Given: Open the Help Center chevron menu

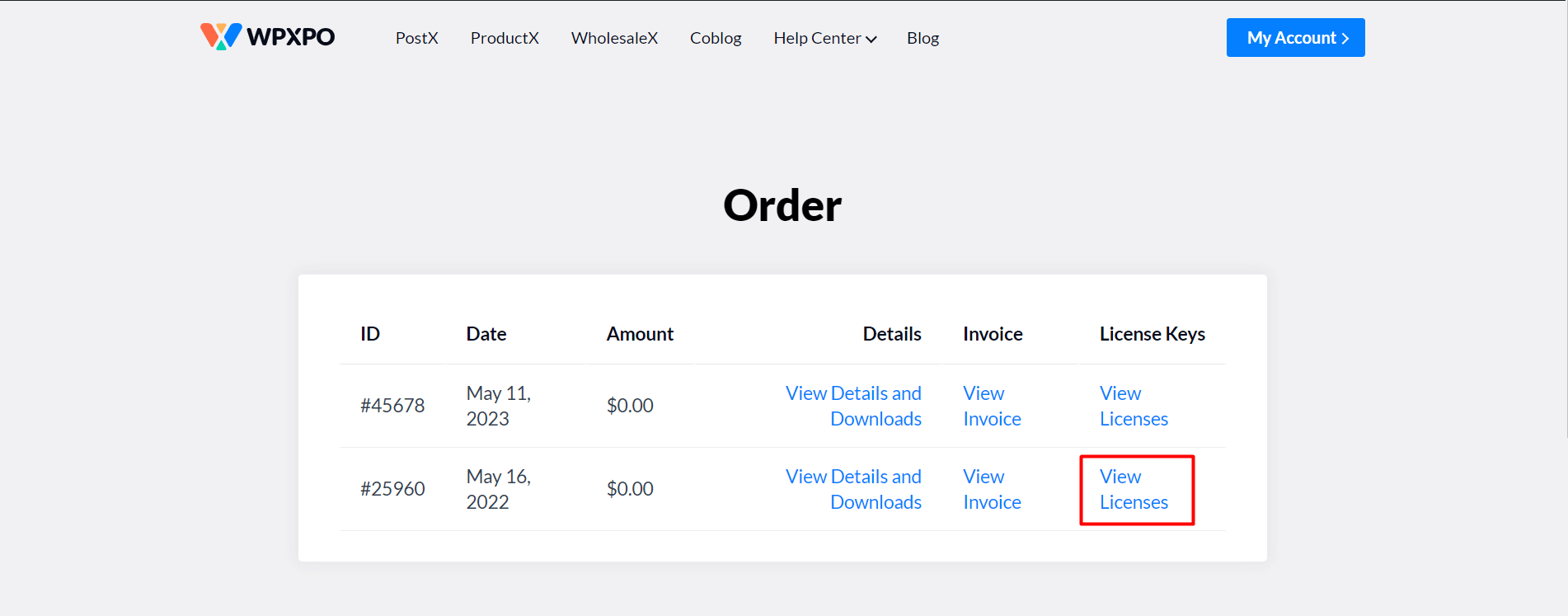Looking at the screenshot, I should tap(871, 39).
